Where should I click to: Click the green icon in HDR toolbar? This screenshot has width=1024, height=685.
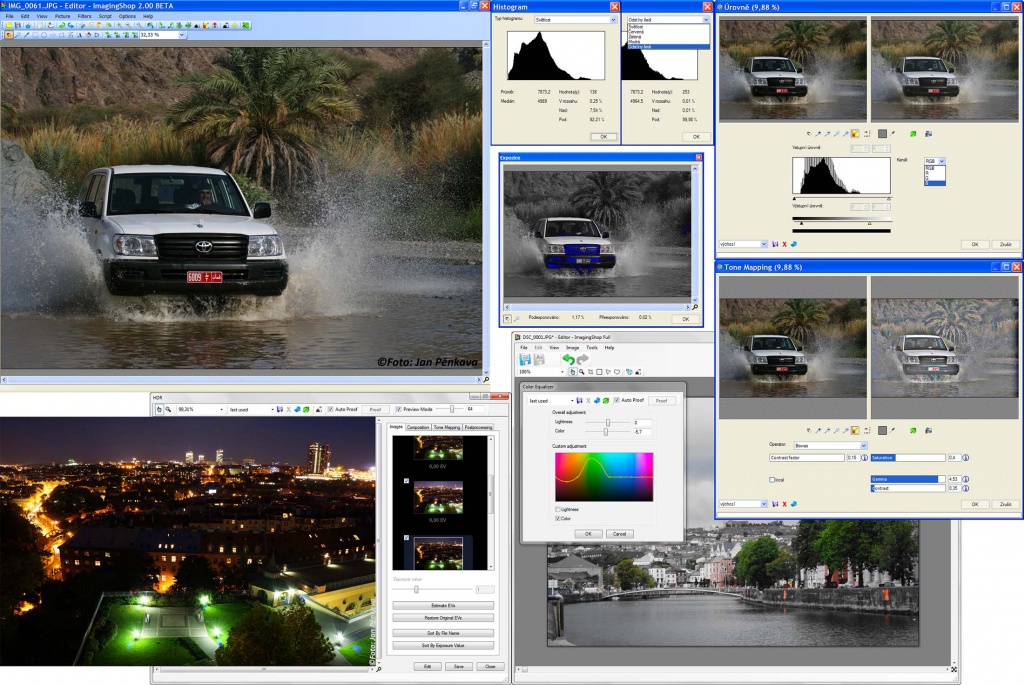pos(306,409)
